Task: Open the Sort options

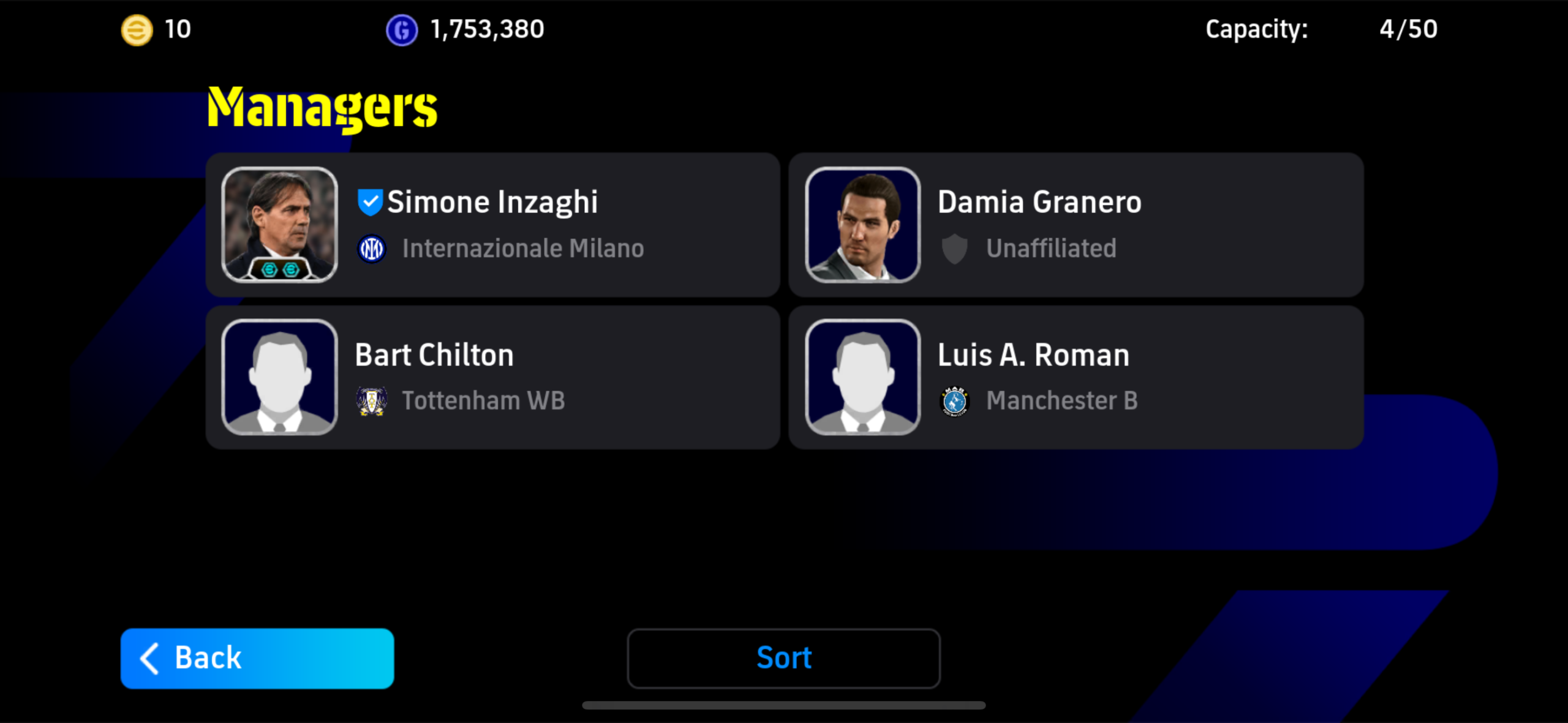Action: coord(783,658)
